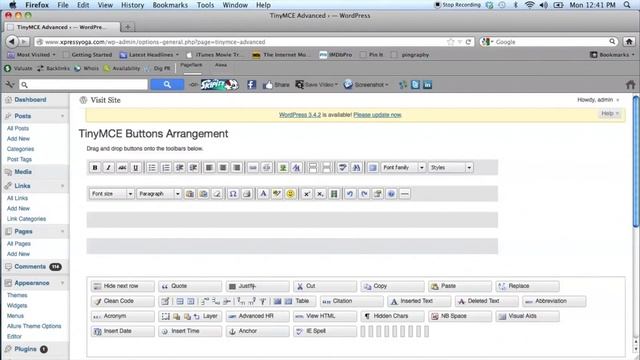Select the Strikethrough (ABC) button
This screenshot has height=360, width=640.
click(x=122, y=167)
